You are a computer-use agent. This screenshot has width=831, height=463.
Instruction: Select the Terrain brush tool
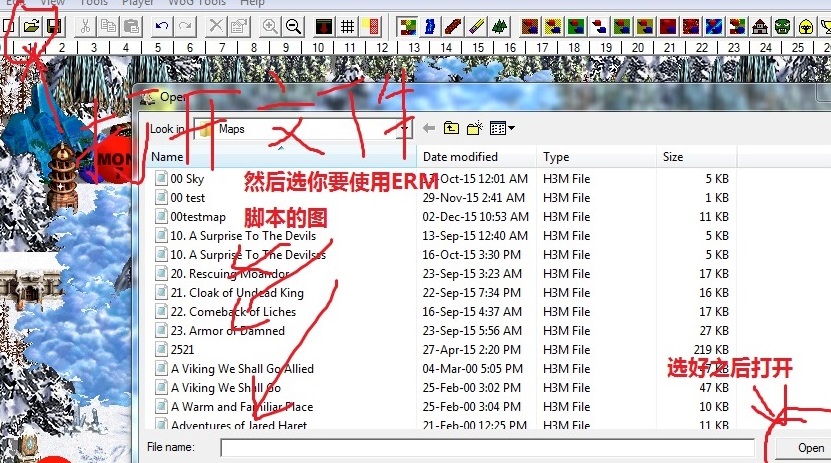point(408,26)
